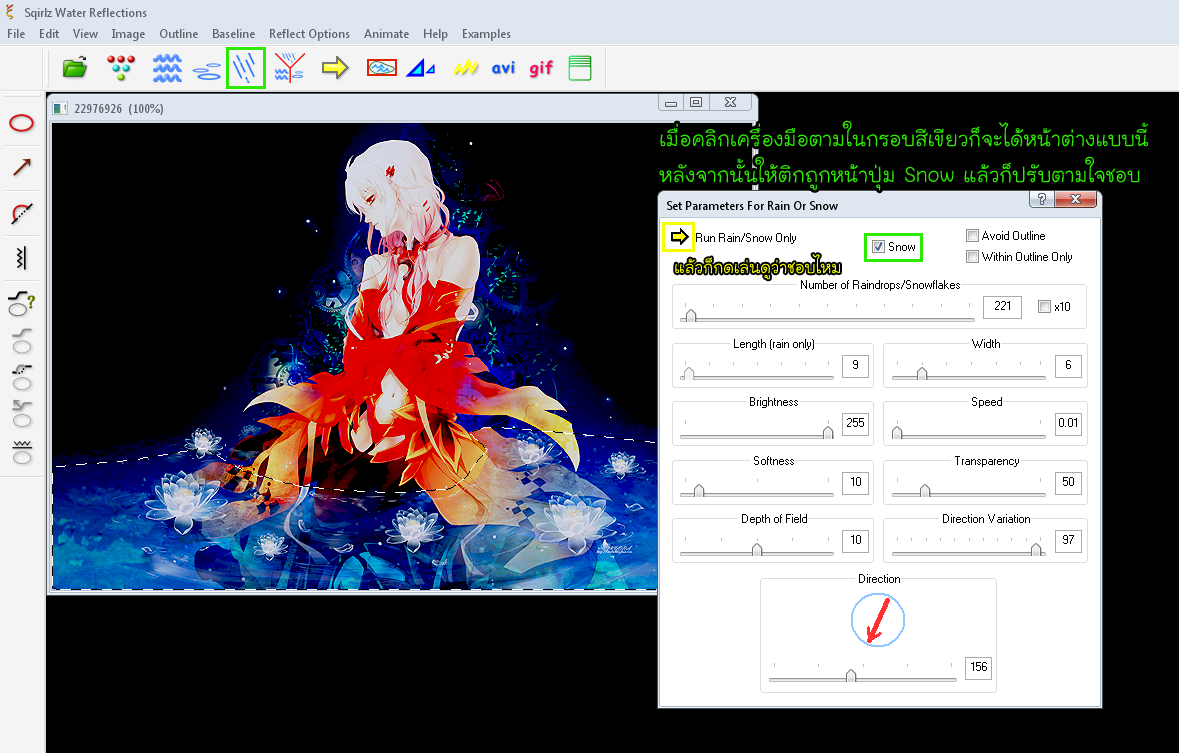The width and height of the screenshot is (1179, 753).
Task: Open the Outline menu
Action: (x=178, y=34)
